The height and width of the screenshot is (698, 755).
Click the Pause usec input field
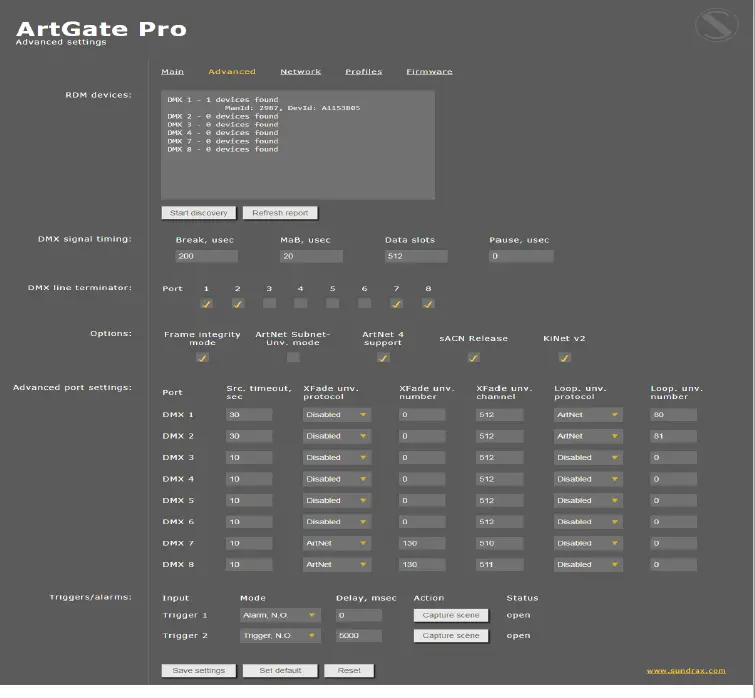[521, 256]
